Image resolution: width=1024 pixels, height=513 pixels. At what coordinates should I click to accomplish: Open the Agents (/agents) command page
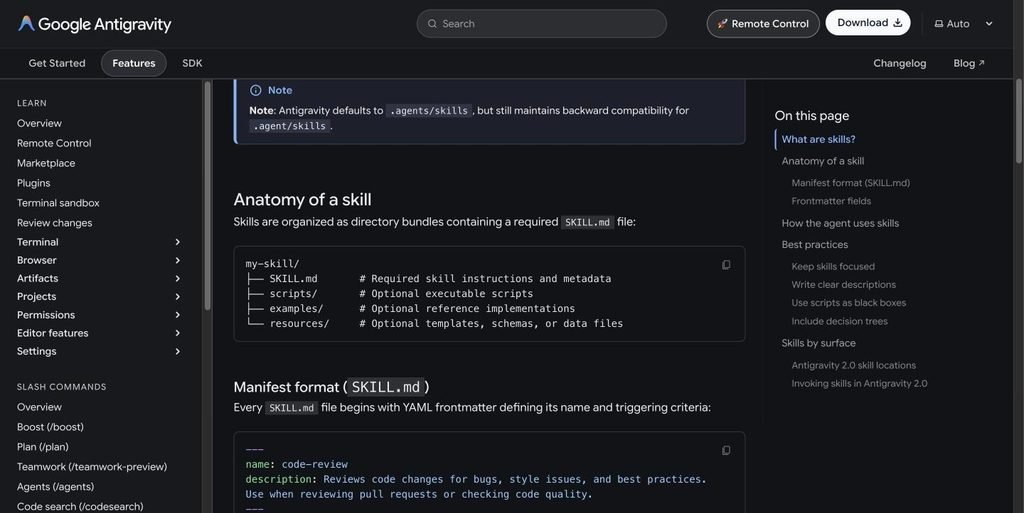[x=56, y=487]
